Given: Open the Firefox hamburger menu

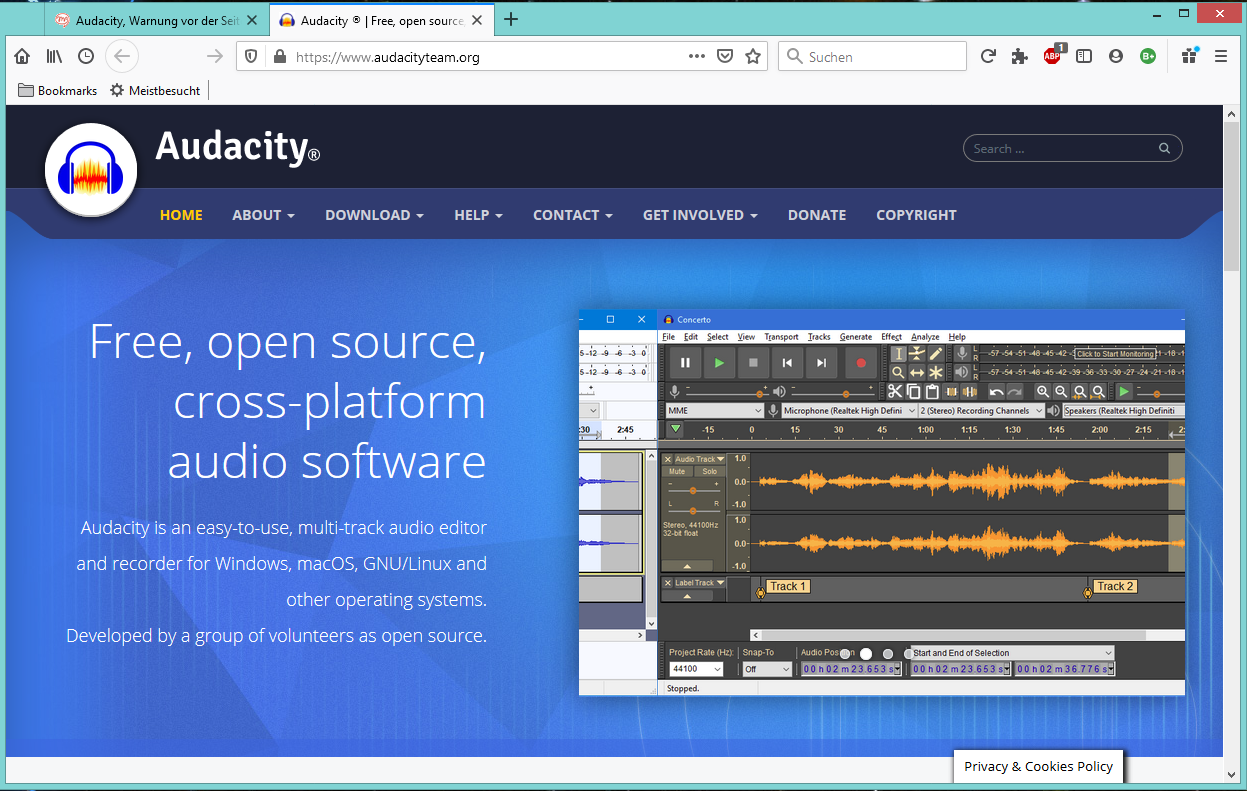Looking at the screenshot, I should click(1221, 57).
